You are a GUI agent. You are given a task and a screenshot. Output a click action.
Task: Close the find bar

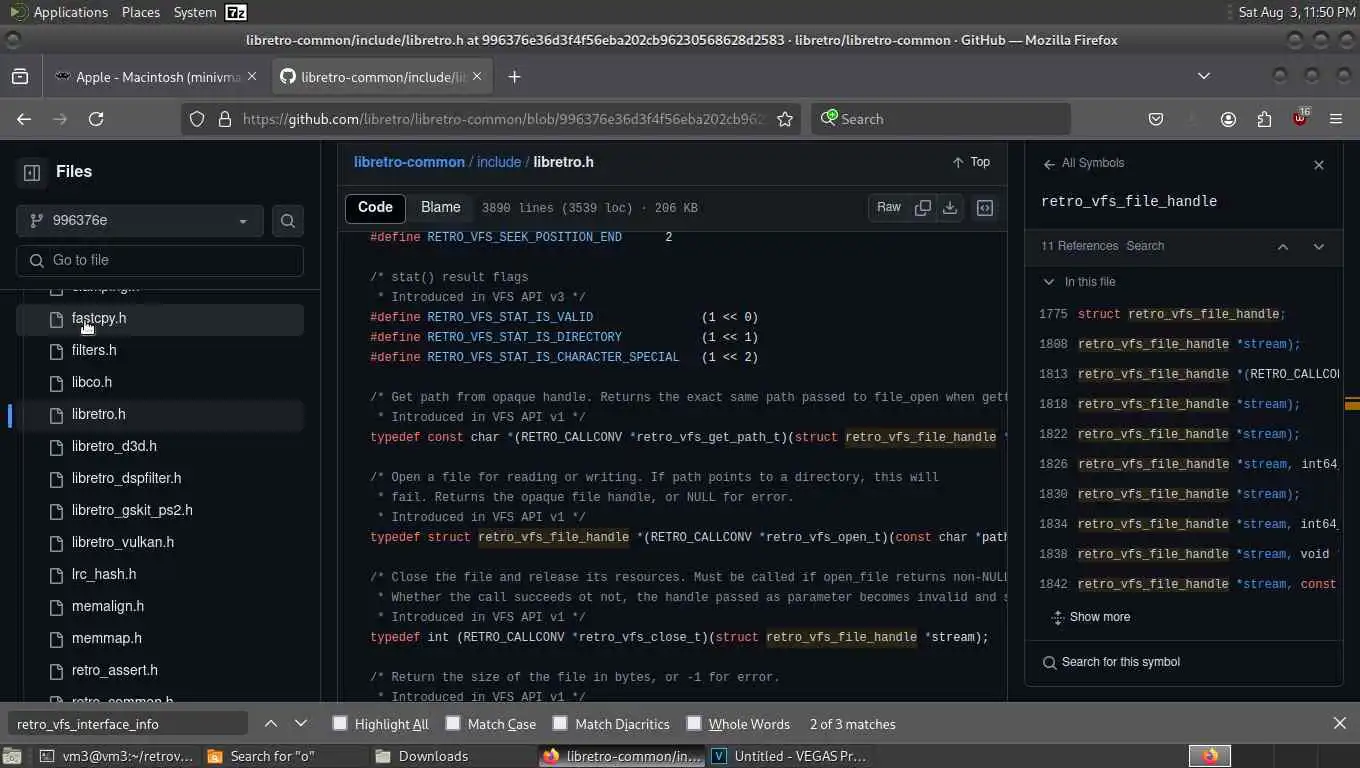1340,724
